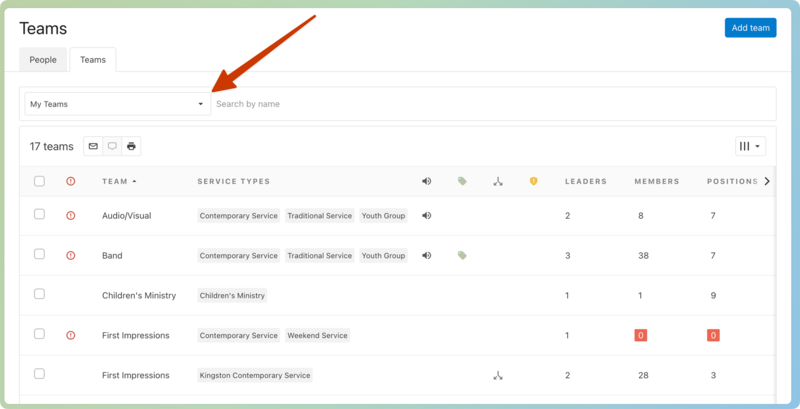
Task: Tick the Children's Ministry row checkbox
Action: [x=39, y=294]
